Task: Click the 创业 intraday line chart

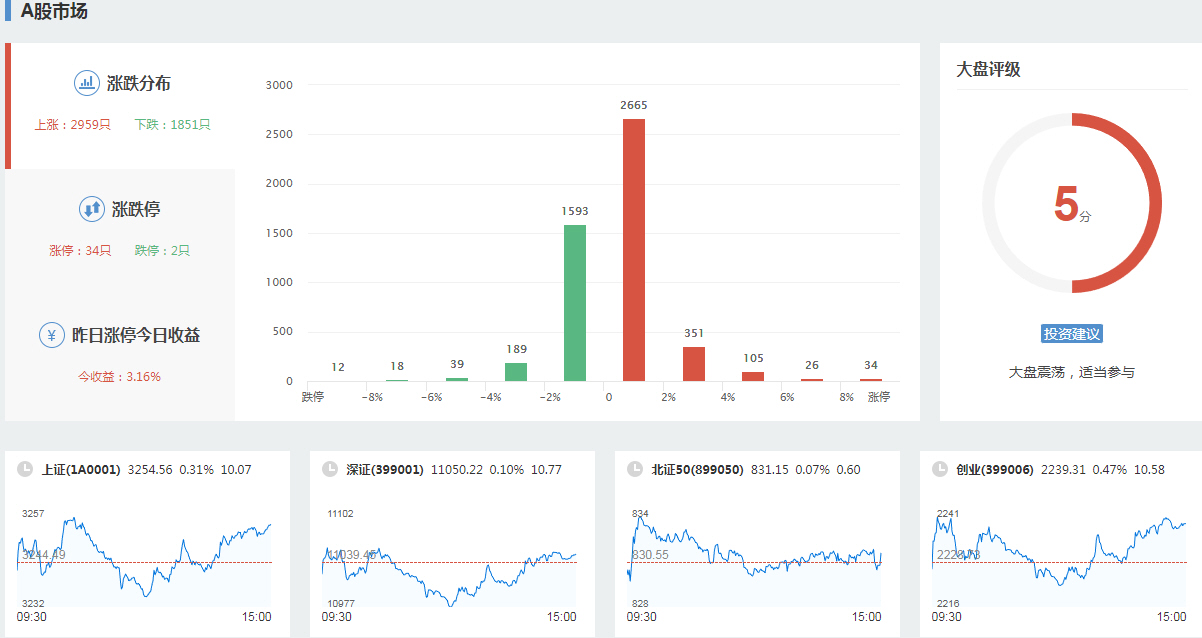Action: coord(1058,560)
